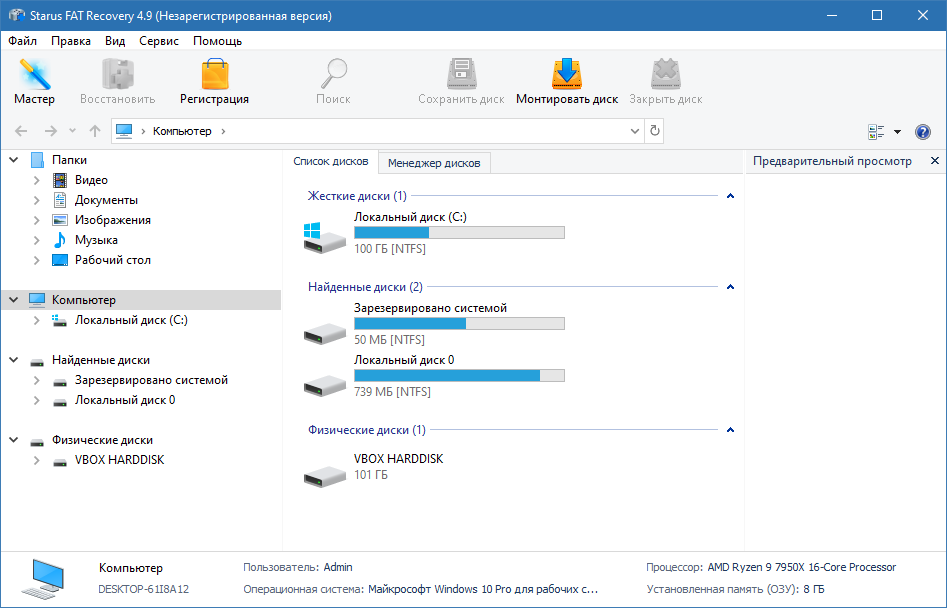Click the Папки folder icon in tree

tap(37, 160)
